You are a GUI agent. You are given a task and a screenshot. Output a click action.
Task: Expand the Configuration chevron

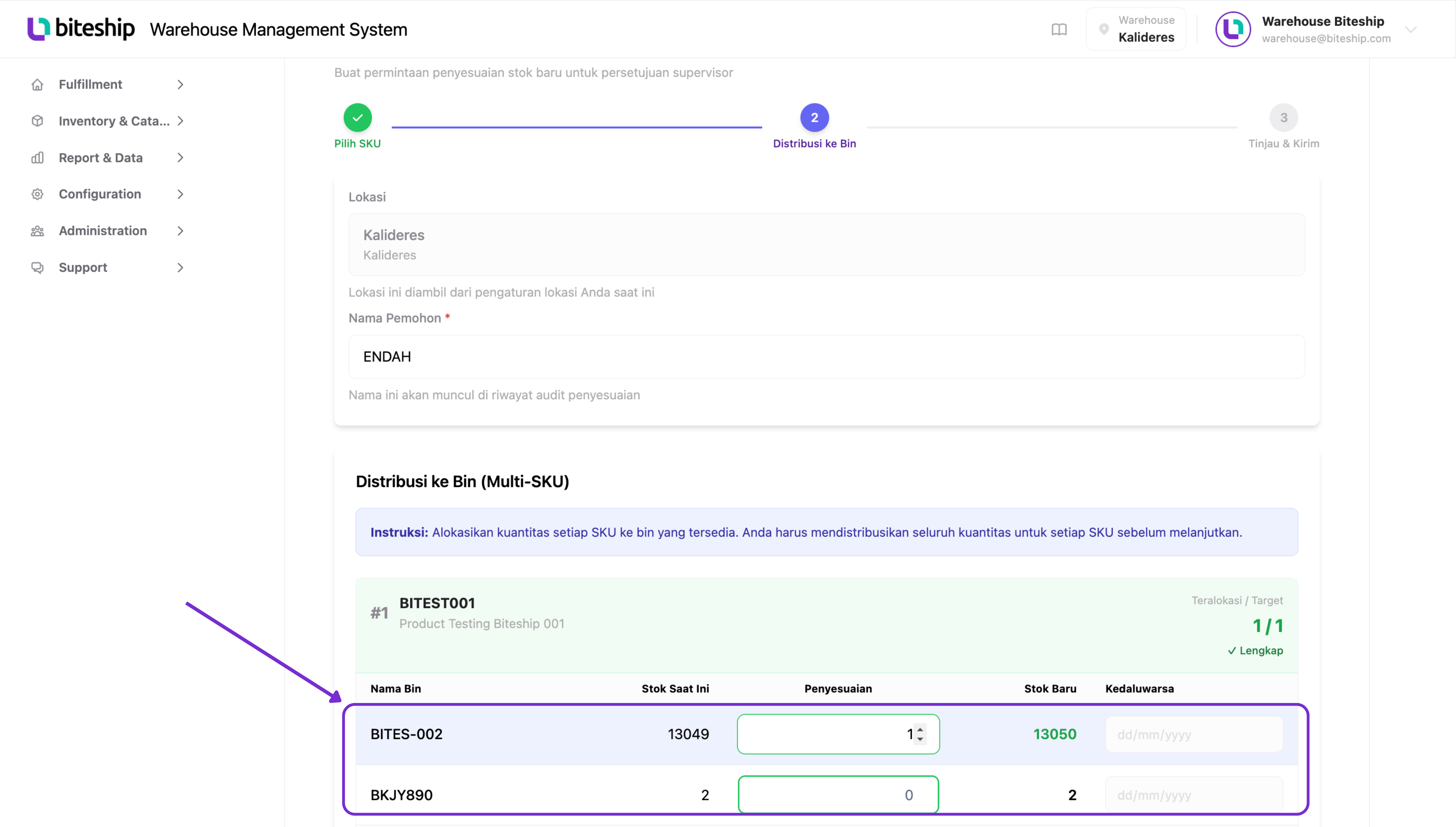(180, 194)
